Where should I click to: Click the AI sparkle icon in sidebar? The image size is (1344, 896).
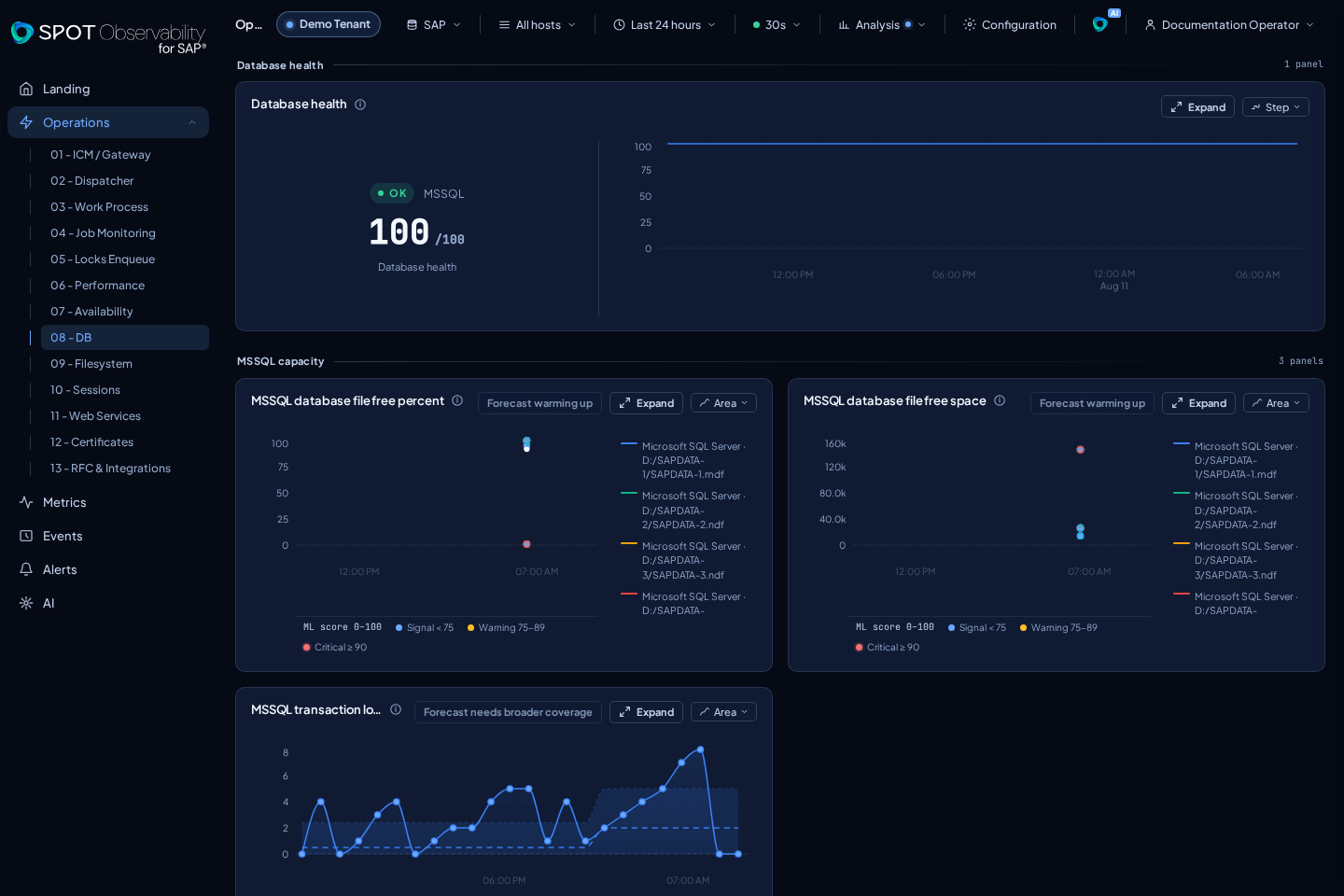tap(26, 603)
